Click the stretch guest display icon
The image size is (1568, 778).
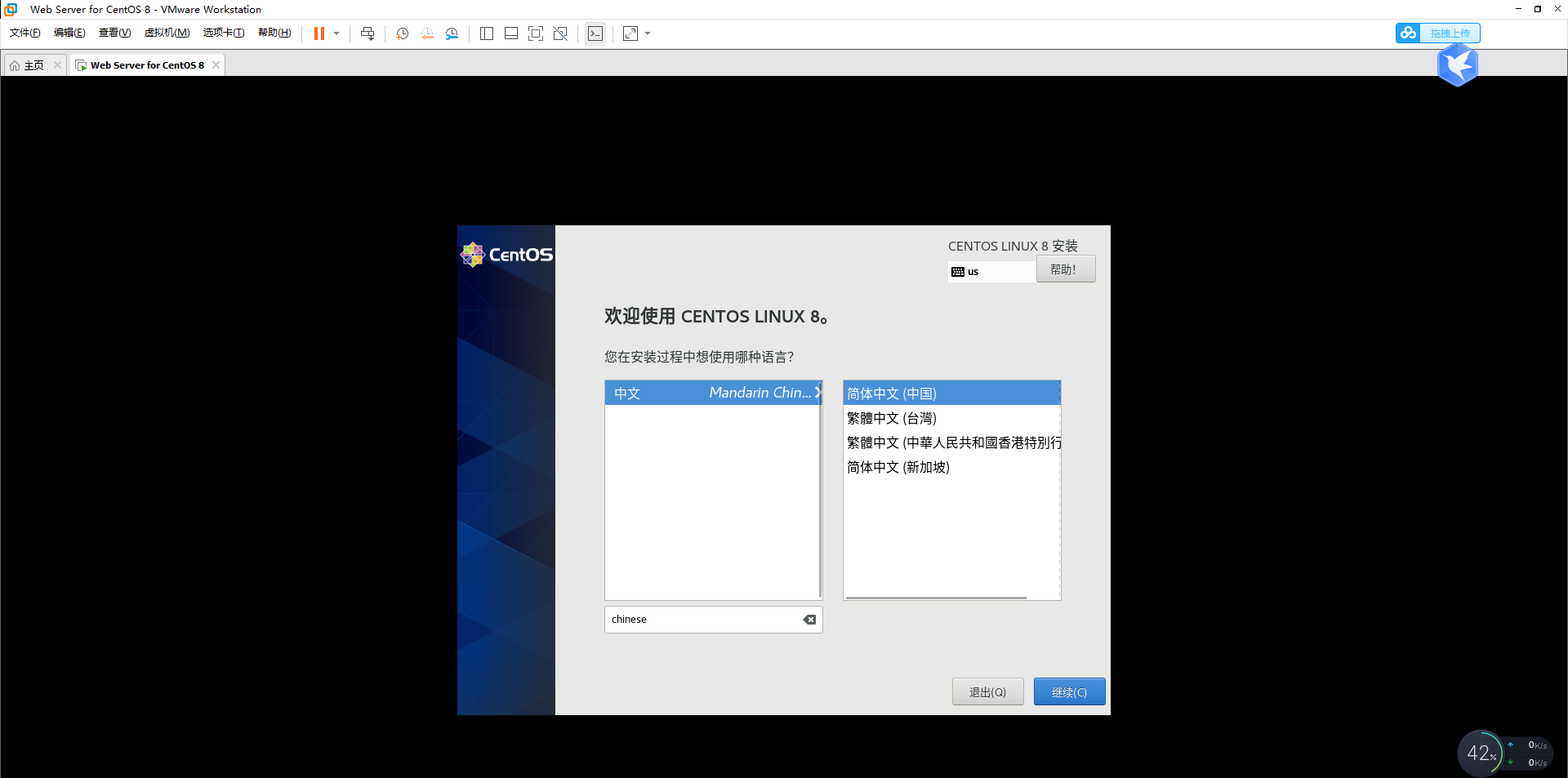click(x=630, y=33)
